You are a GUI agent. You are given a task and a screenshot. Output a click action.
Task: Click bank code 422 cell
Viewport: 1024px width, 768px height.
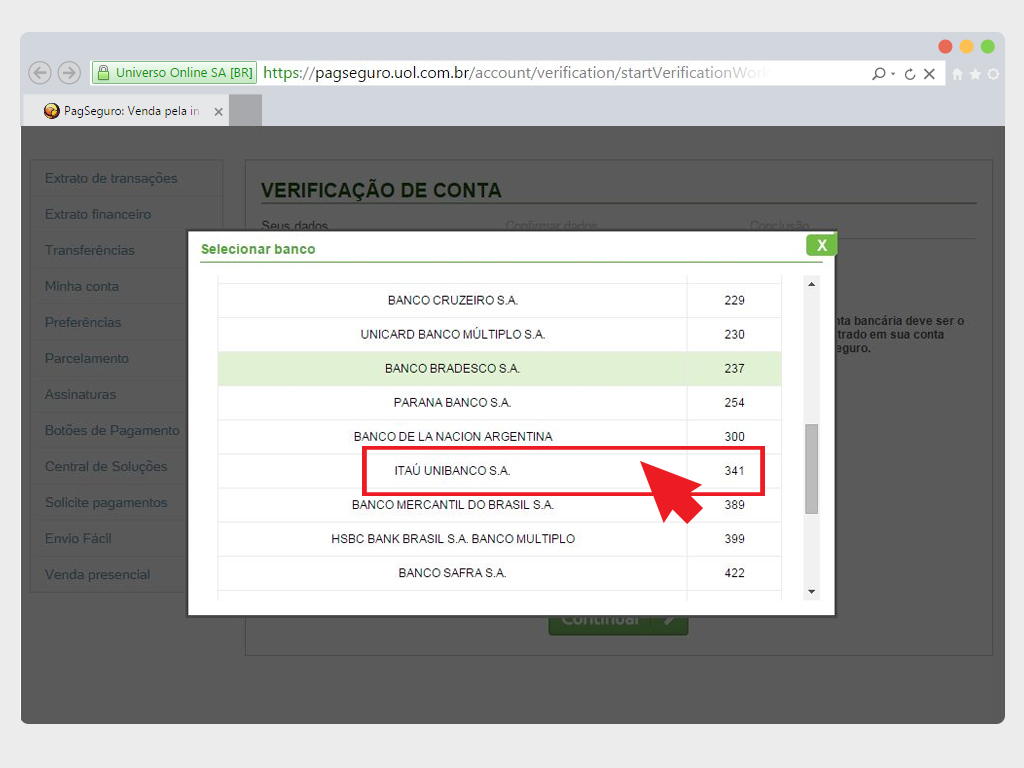pyautogui.click(x=734, y=573)
